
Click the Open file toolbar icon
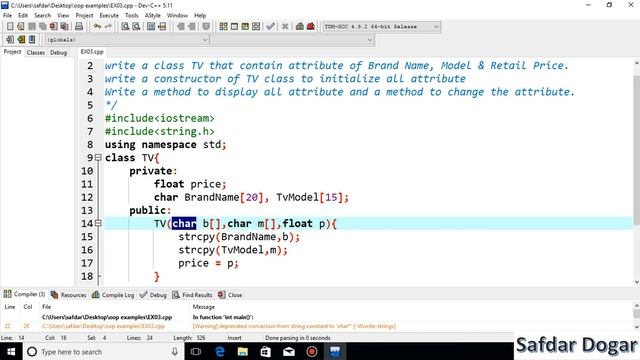[21, 27]
